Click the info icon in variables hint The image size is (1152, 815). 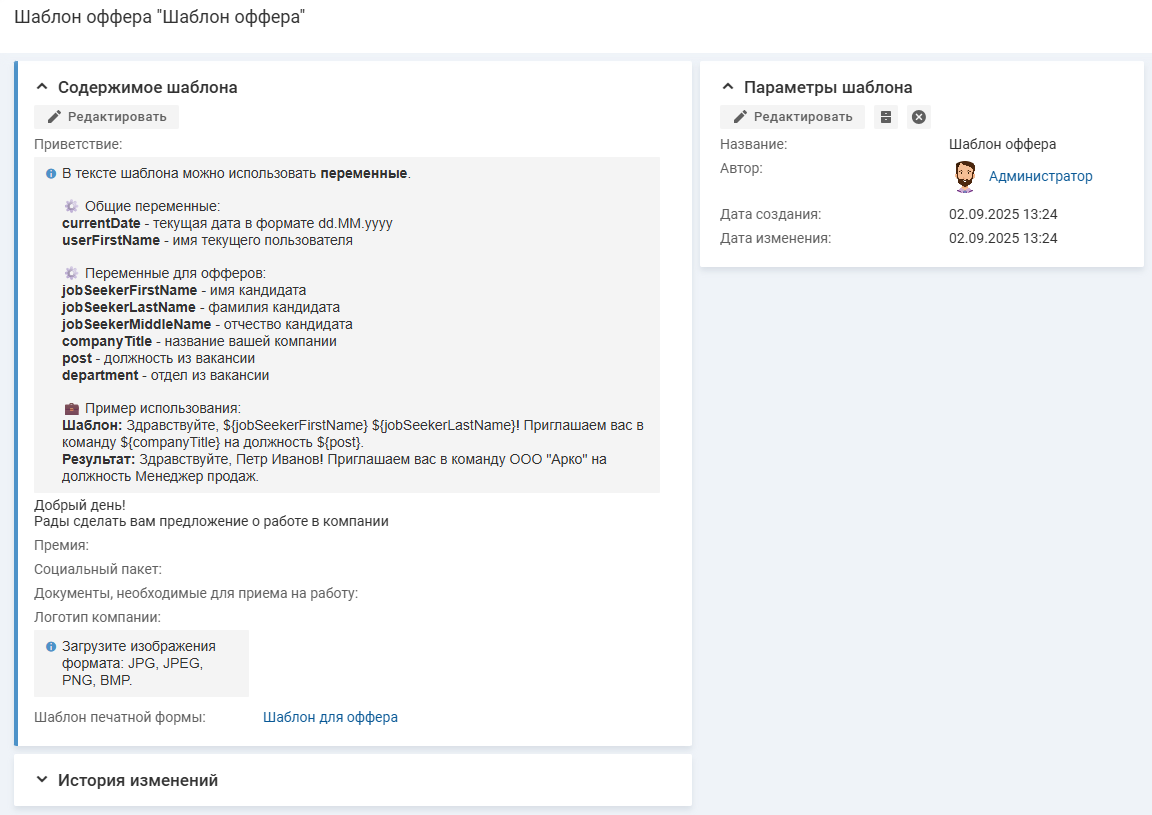click(x=51, y=174)
